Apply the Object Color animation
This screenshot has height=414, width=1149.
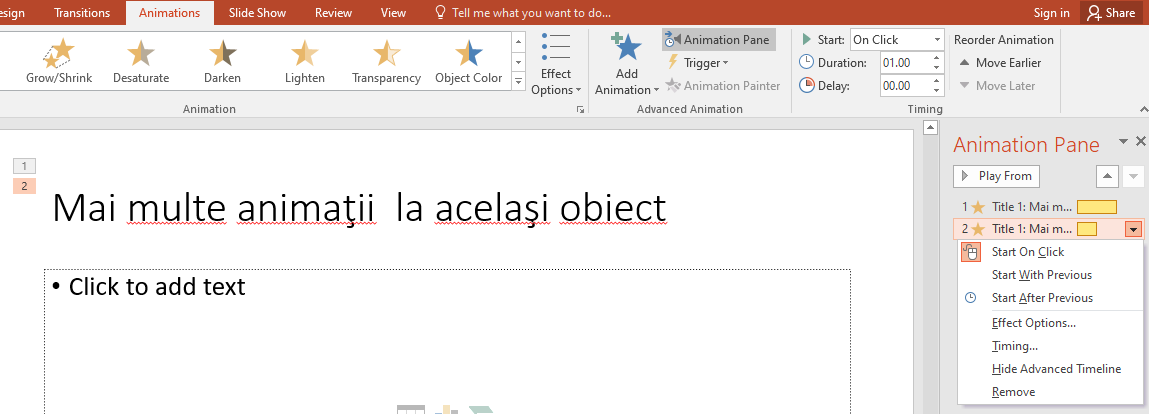pos(468,60)
